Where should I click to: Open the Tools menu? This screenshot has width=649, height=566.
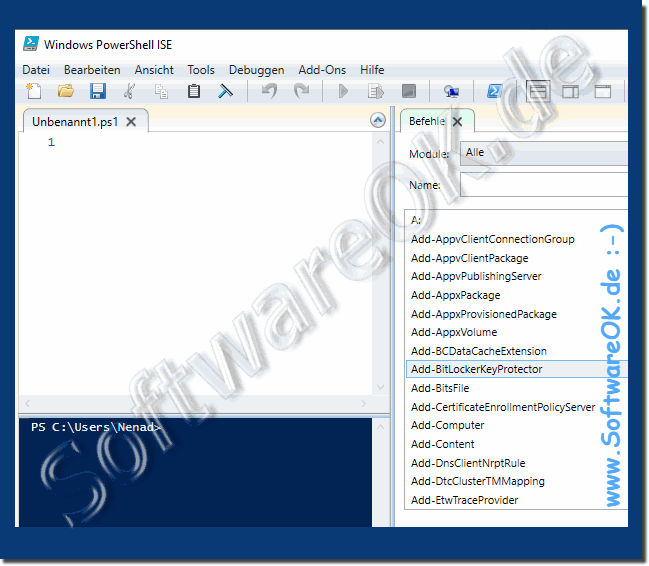[x=201, y=70]
